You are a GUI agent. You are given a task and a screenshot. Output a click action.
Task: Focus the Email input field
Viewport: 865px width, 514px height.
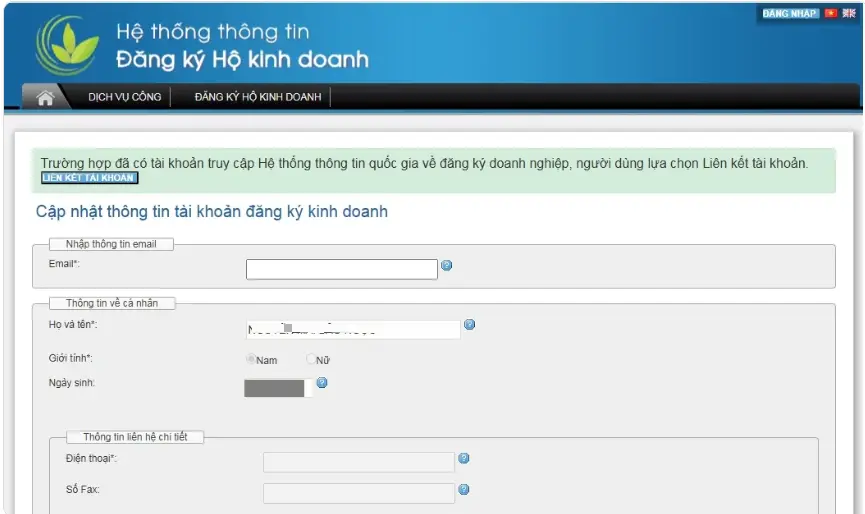341,269
